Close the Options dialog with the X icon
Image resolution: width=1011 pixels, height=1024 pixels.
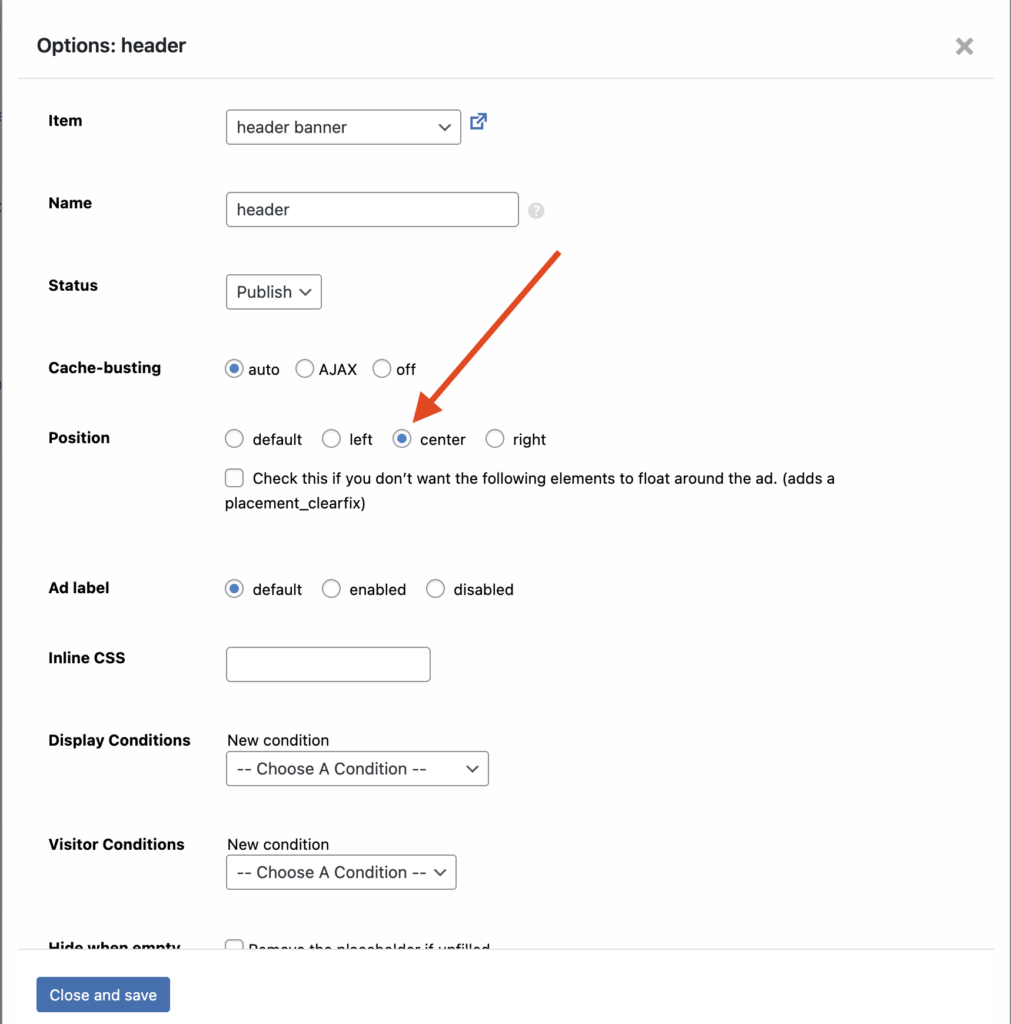(x=964, y=46)
